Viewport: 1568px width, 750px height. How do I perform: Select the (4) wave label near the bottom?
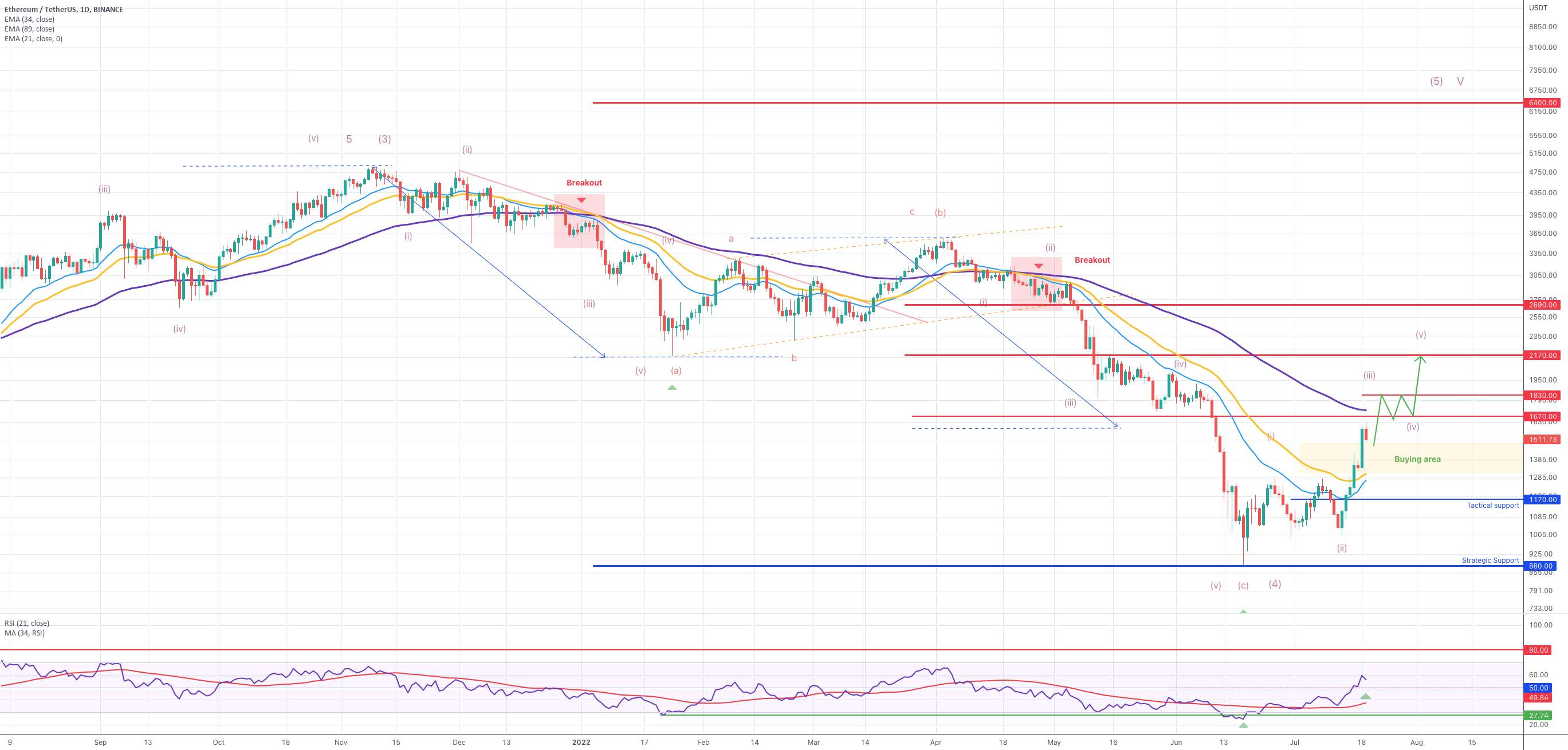1275,584
